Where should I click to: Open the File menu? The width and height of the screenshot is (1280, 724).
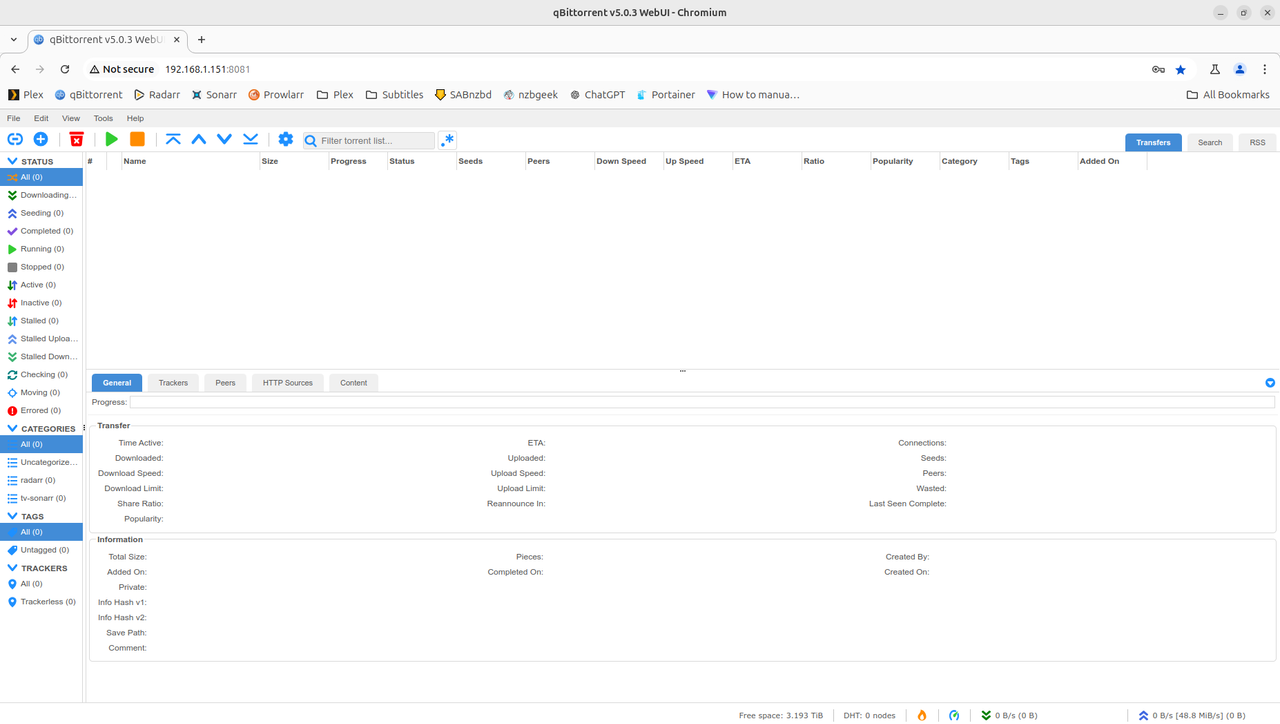click(14, 118)
